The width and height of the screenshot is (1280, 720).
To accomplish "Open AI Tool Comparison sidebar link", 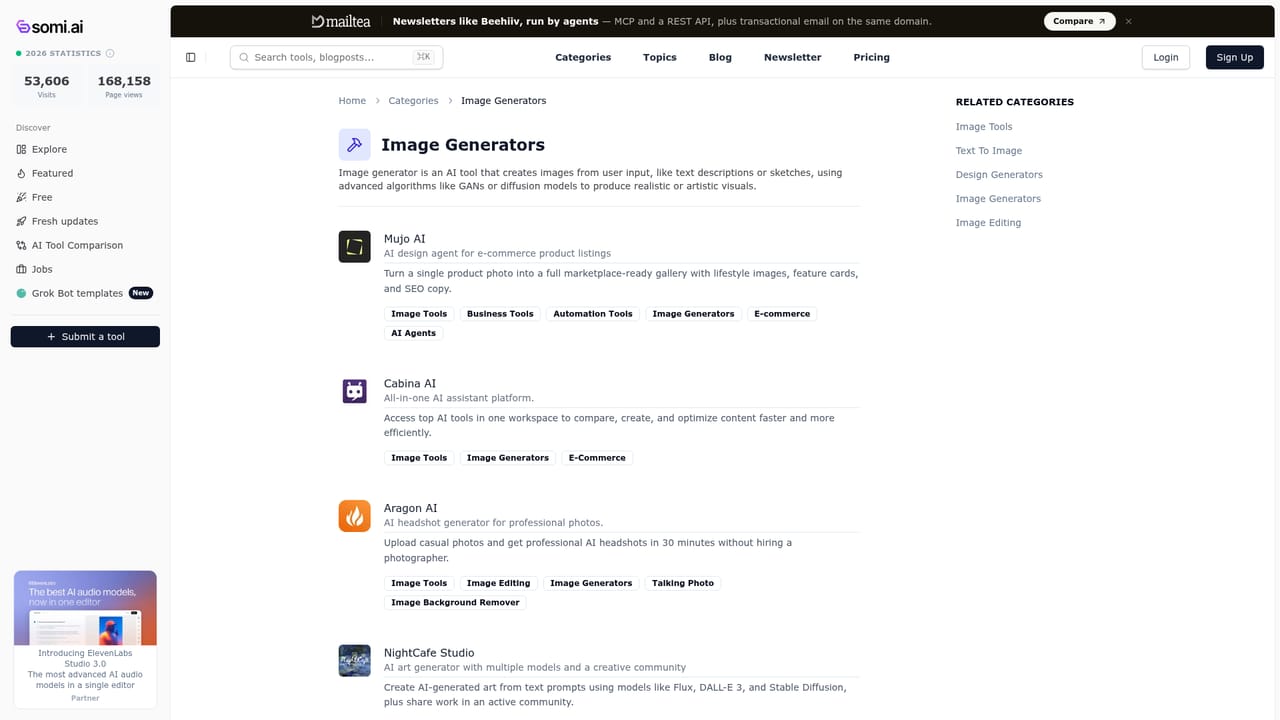I will click(77, 245).
